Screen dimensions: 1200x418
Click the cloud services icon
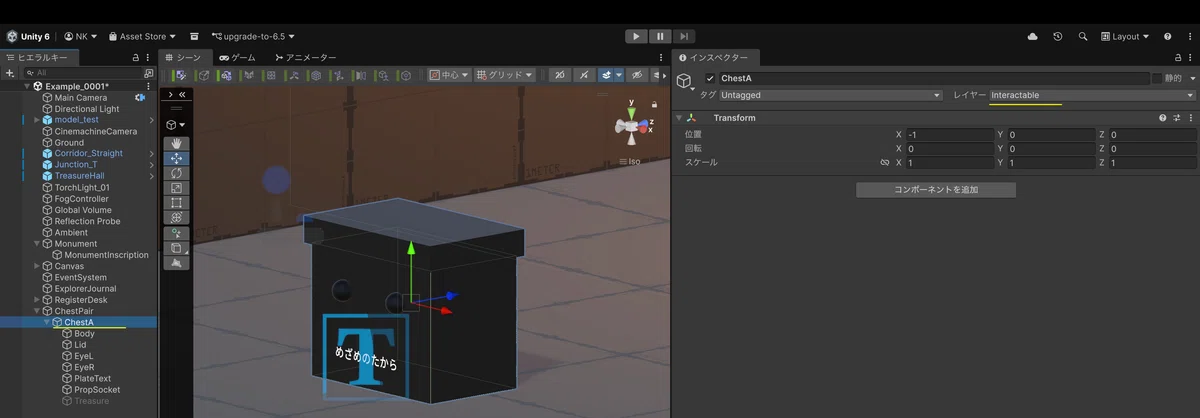click(x=1032, y=36)
